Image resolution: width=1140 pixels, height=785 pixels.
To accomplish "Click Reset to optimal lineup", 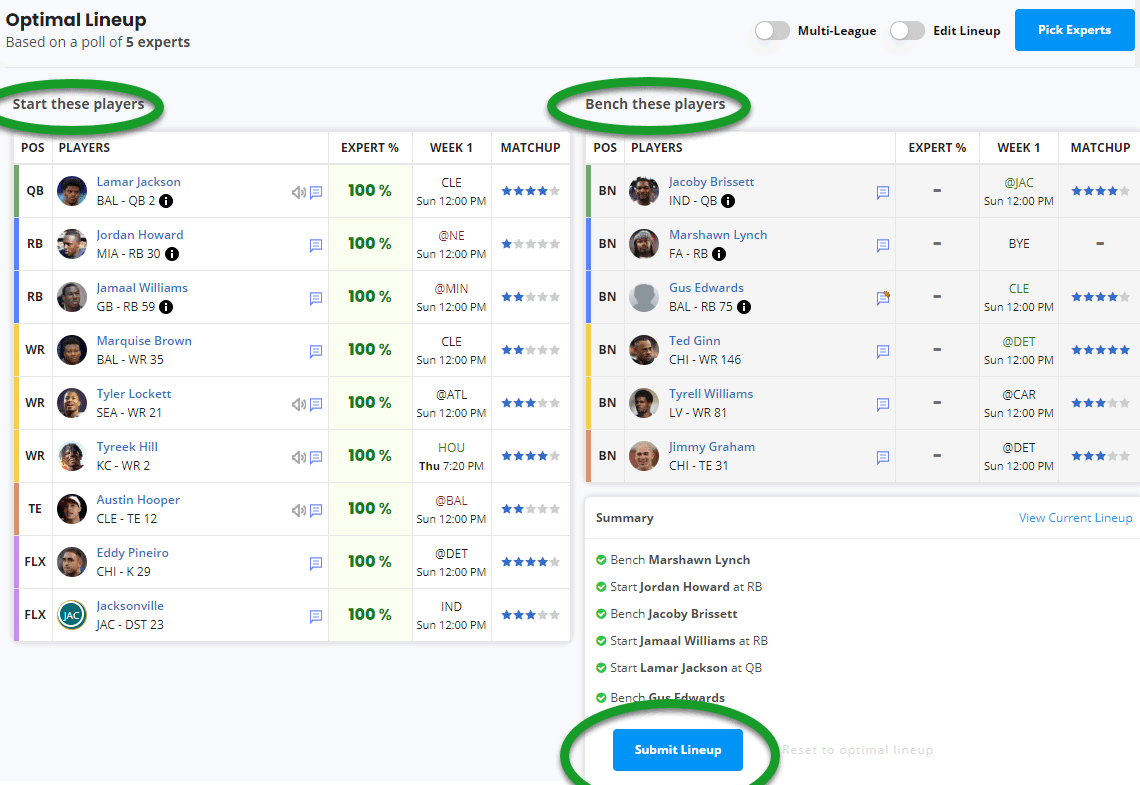I will 857,750.
